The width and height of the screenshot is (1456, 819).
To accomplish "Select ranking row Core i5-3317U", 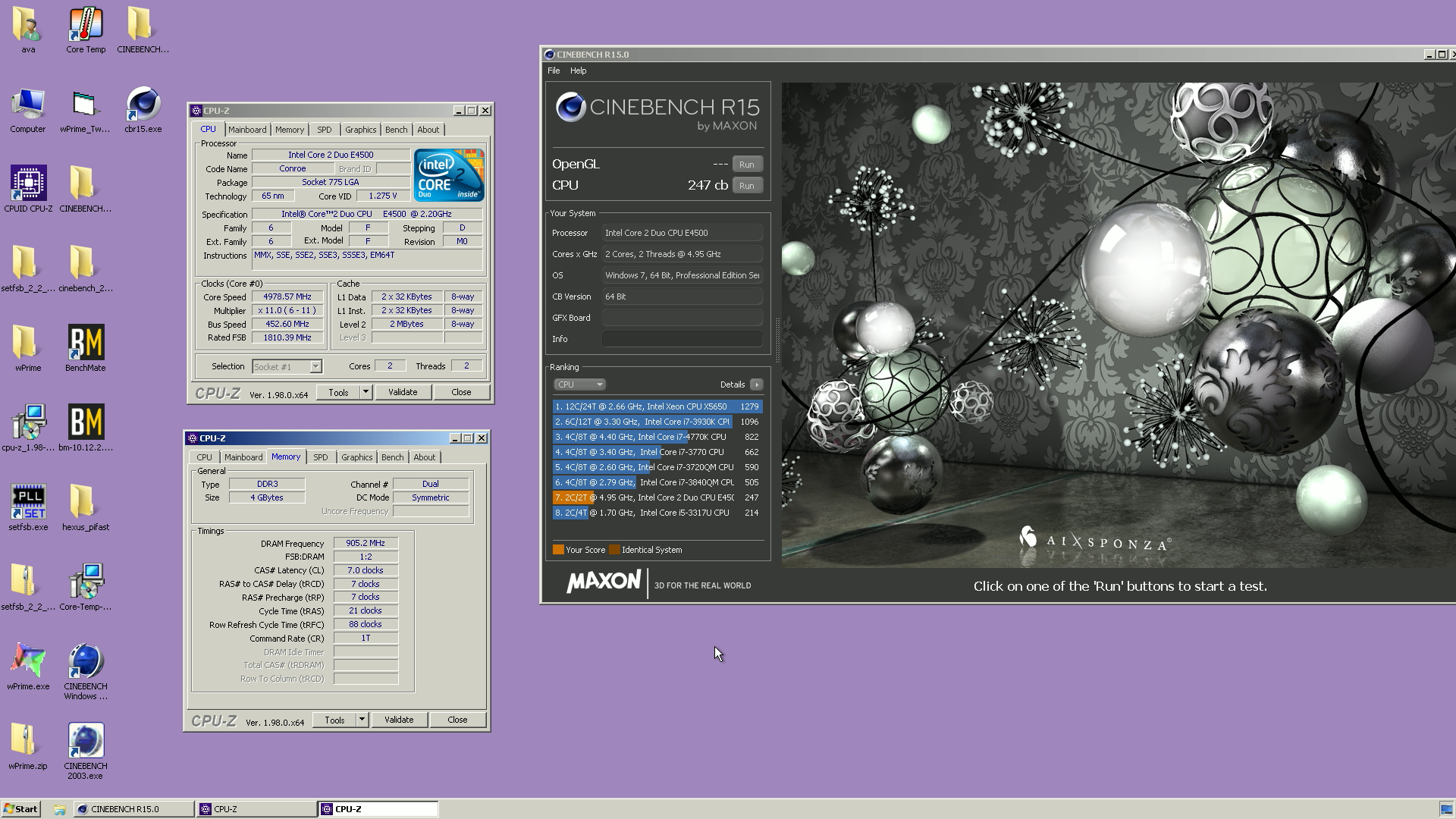I will tap(657, 513).
